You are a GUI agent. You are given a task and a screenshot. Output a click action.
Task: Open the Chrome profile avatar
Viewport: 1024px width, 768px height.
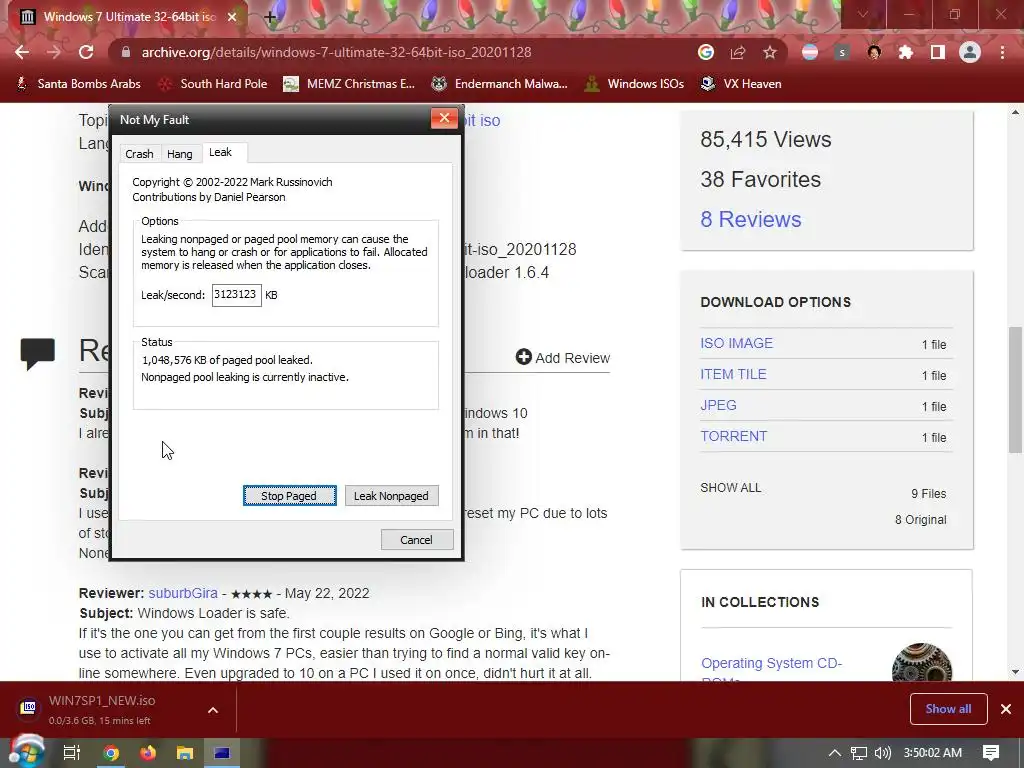coord(970,52)
